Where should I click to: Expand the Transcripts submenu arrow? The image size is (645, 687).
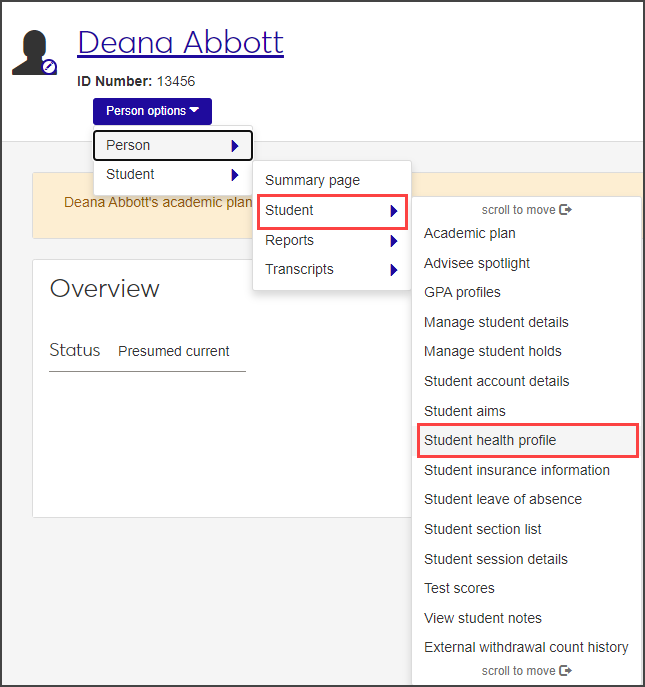pos(394,270)
